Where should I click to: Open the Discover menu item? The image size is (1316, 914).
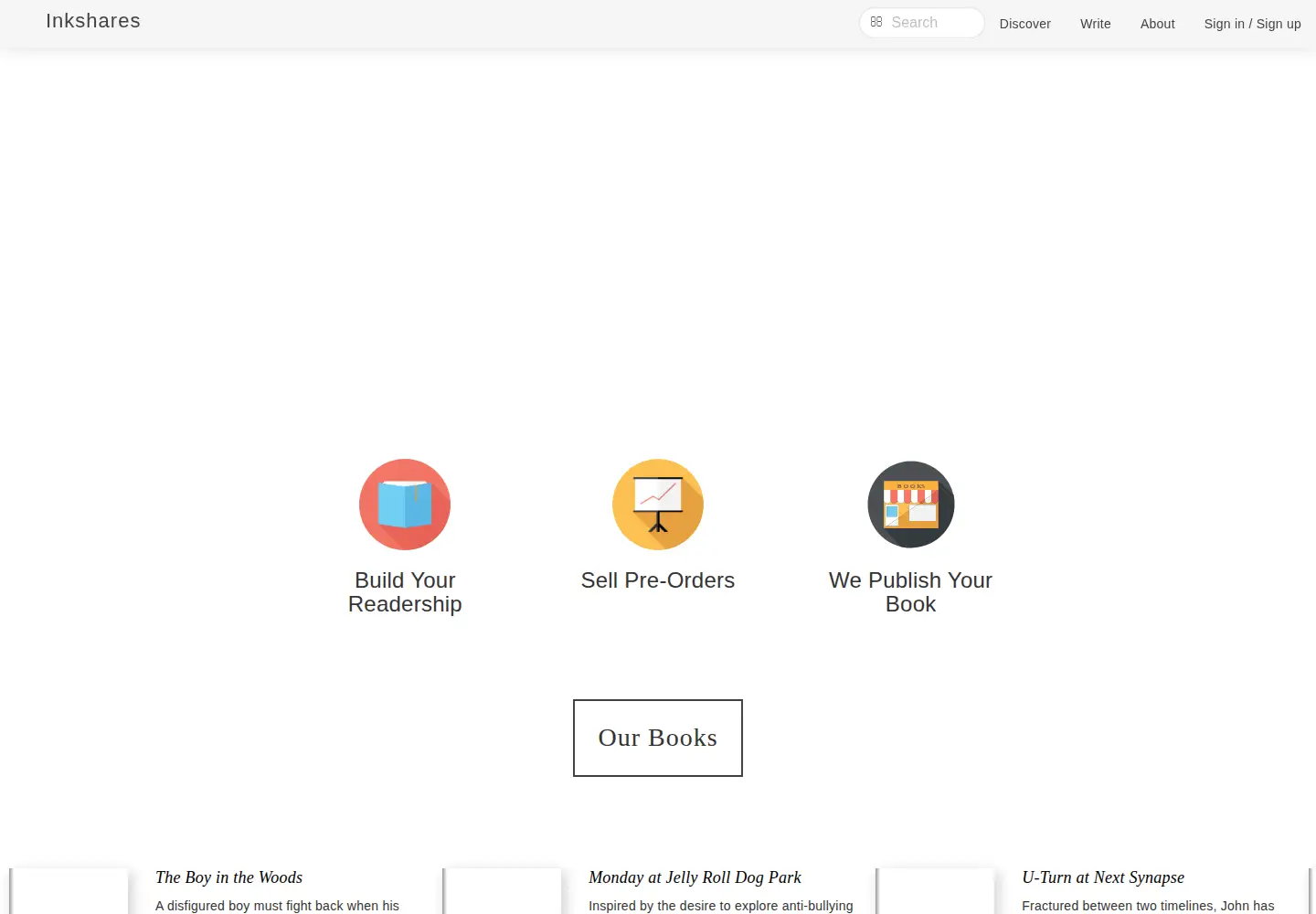click(x=1025, y=24)
